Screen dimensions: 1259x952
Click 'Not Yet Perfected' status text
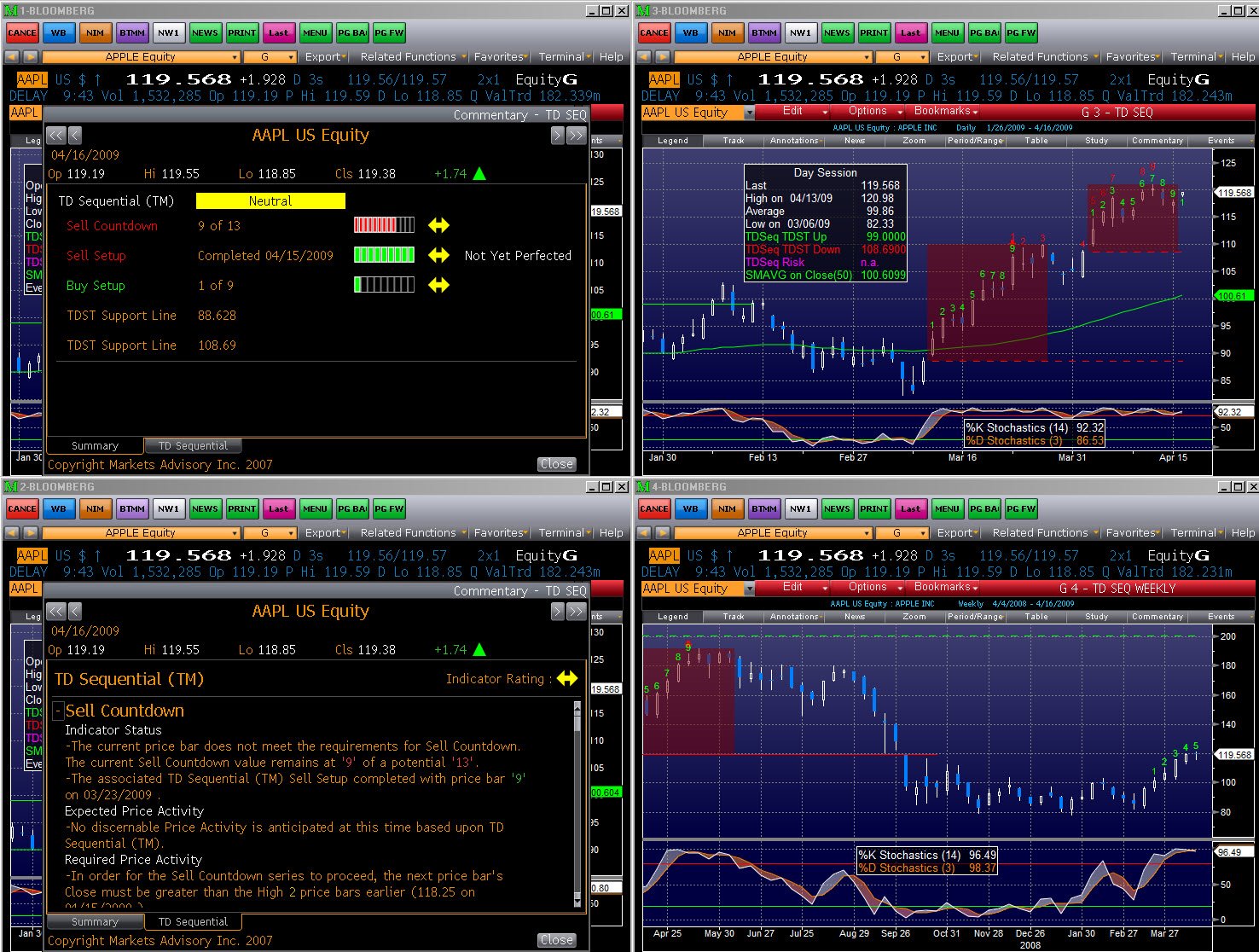(518, 255)
